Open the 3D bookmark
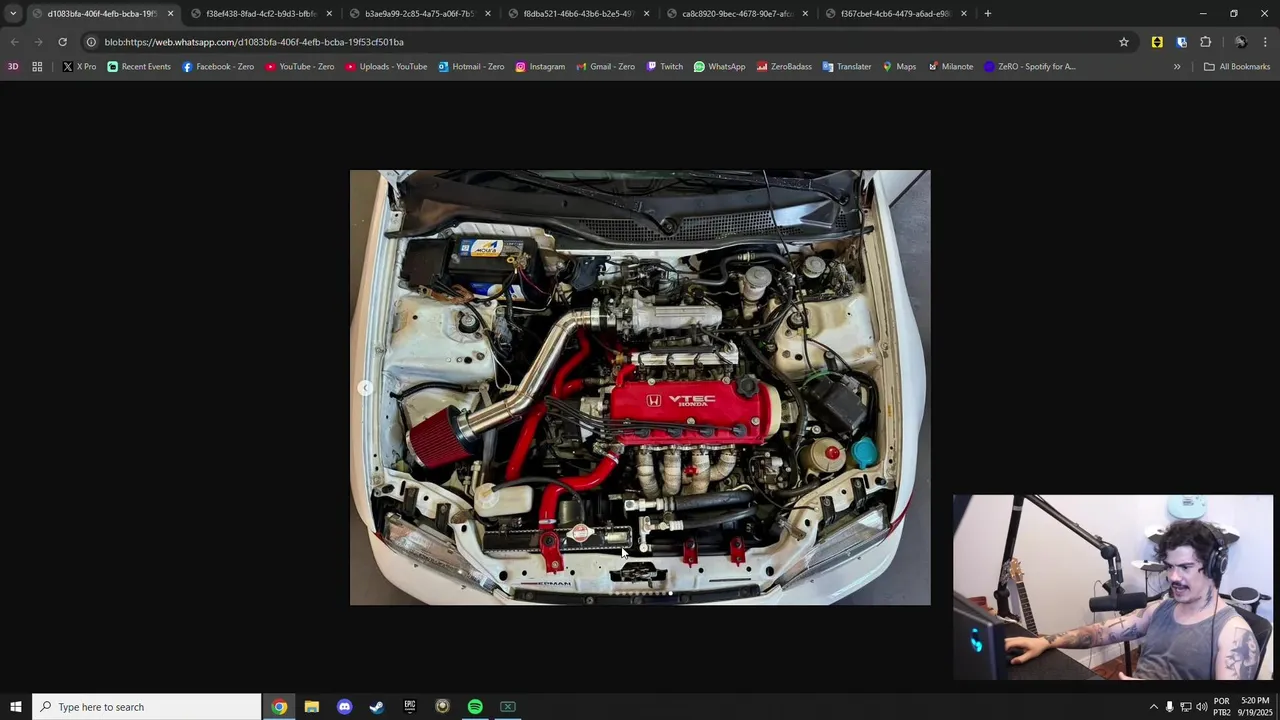Screen dimensions: 1280x720 click(13, 67)
